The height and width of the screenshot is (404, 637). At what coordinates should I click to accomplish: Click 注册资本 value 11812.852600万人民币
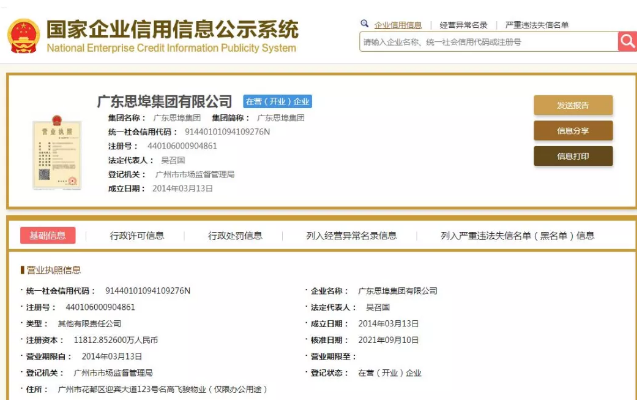pos(116,340)
